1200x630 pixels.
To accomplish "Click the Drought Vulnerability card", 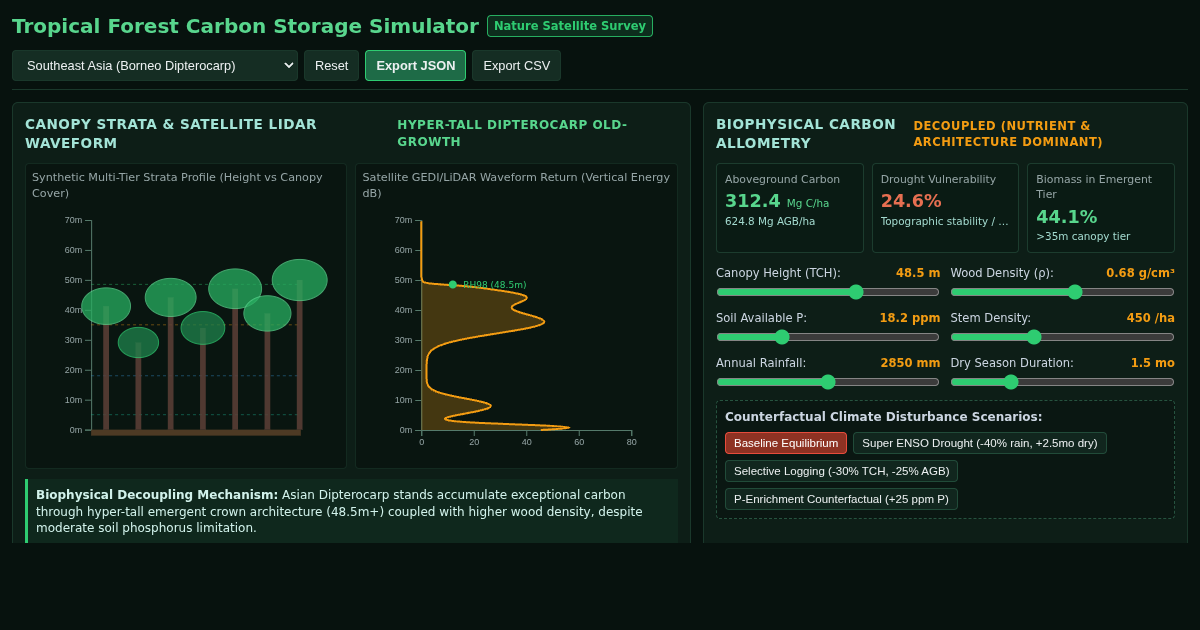I will click(945, 208).
